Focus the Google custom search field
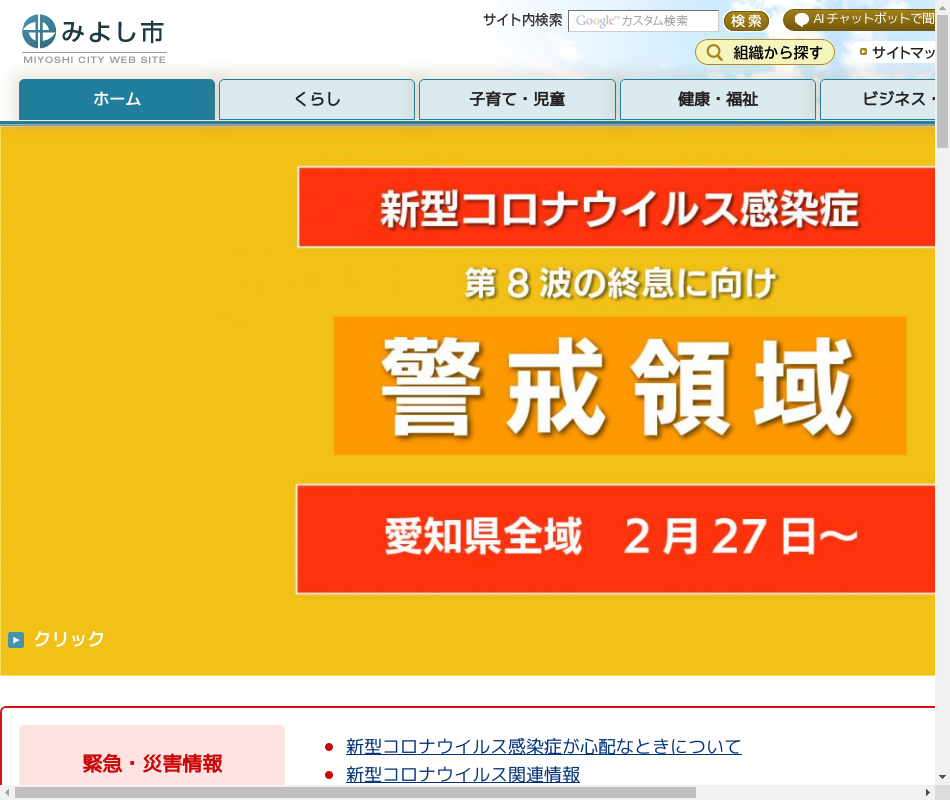Screen dimensions: 950x800 point(643,21)
